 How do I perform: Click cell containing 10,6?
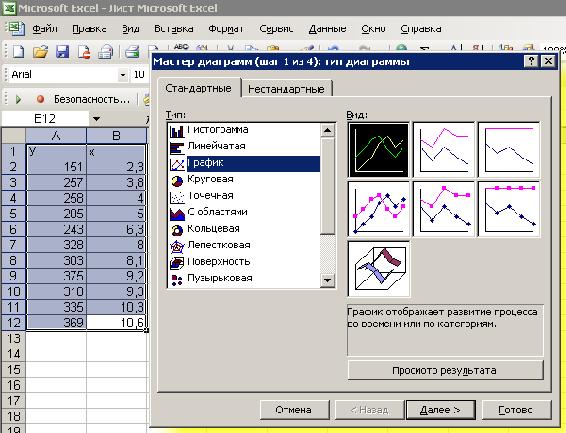tap(116, 322)
